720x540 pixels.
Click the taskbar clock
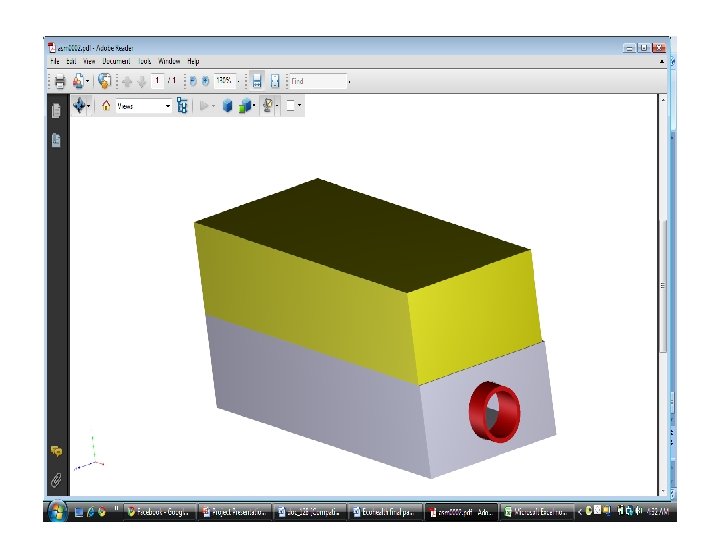coord(657,511)
